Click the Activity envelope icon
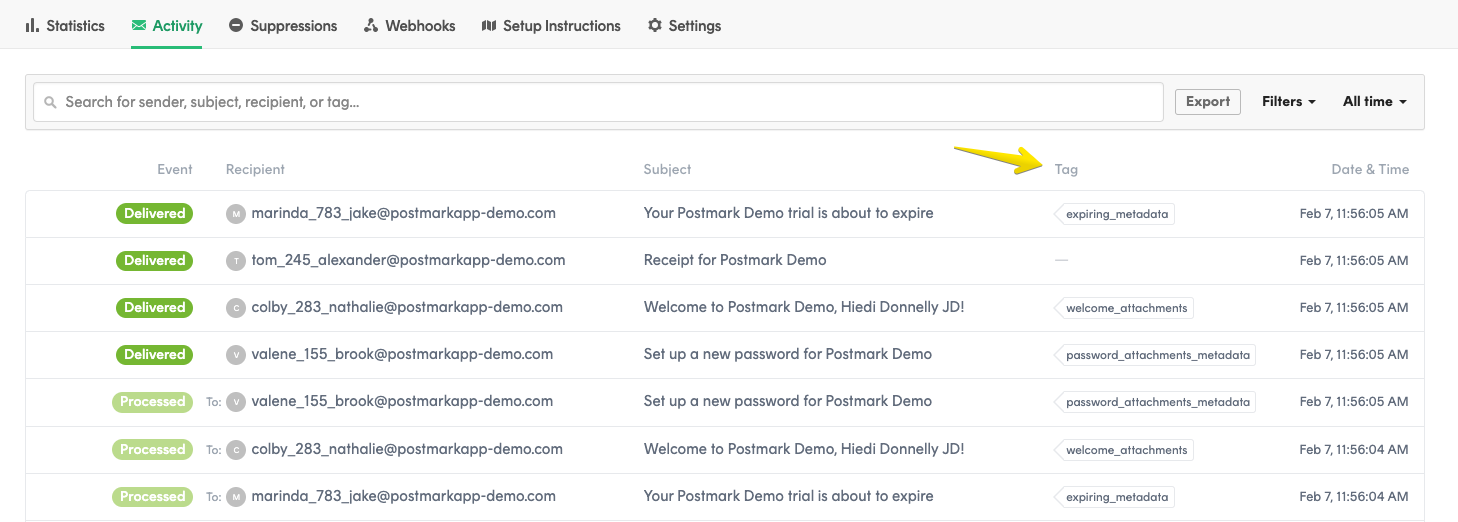 (139, 26)
